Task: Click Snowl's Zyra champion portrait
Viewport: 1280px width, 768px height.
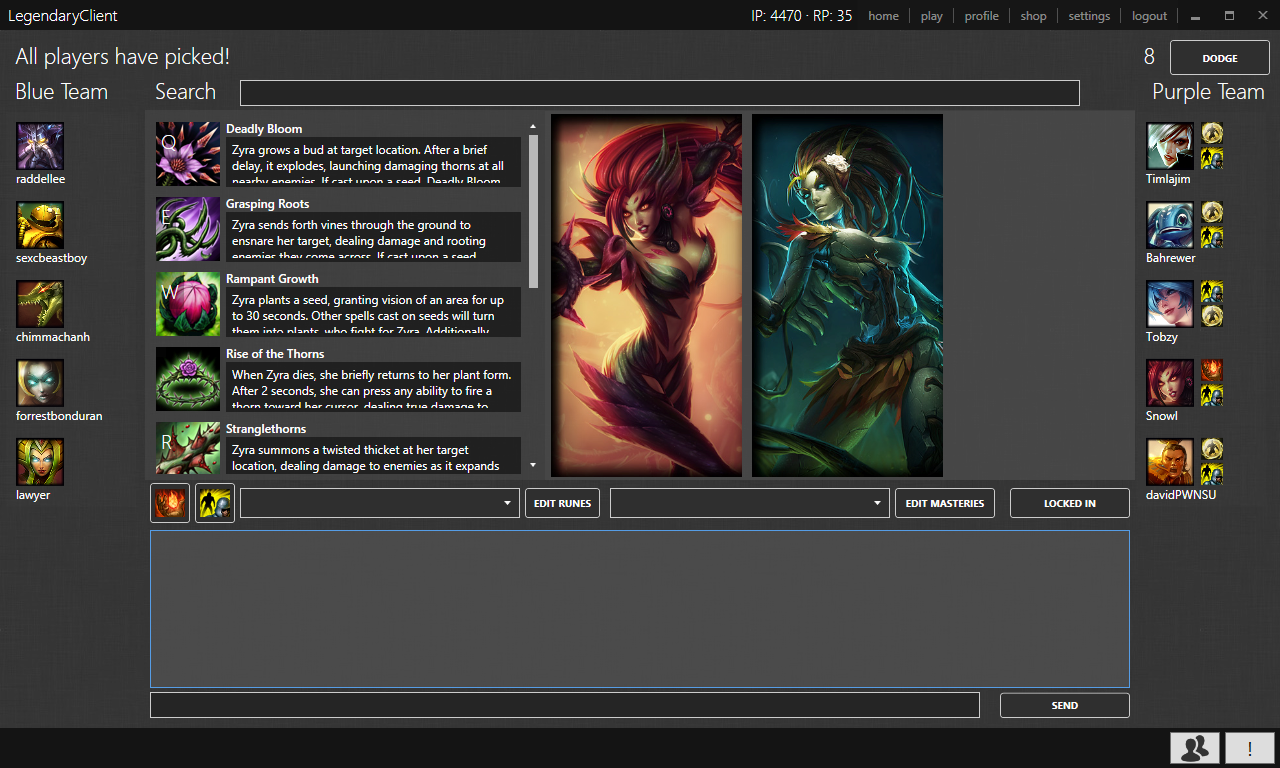Action: click(x=1170, y=383)
